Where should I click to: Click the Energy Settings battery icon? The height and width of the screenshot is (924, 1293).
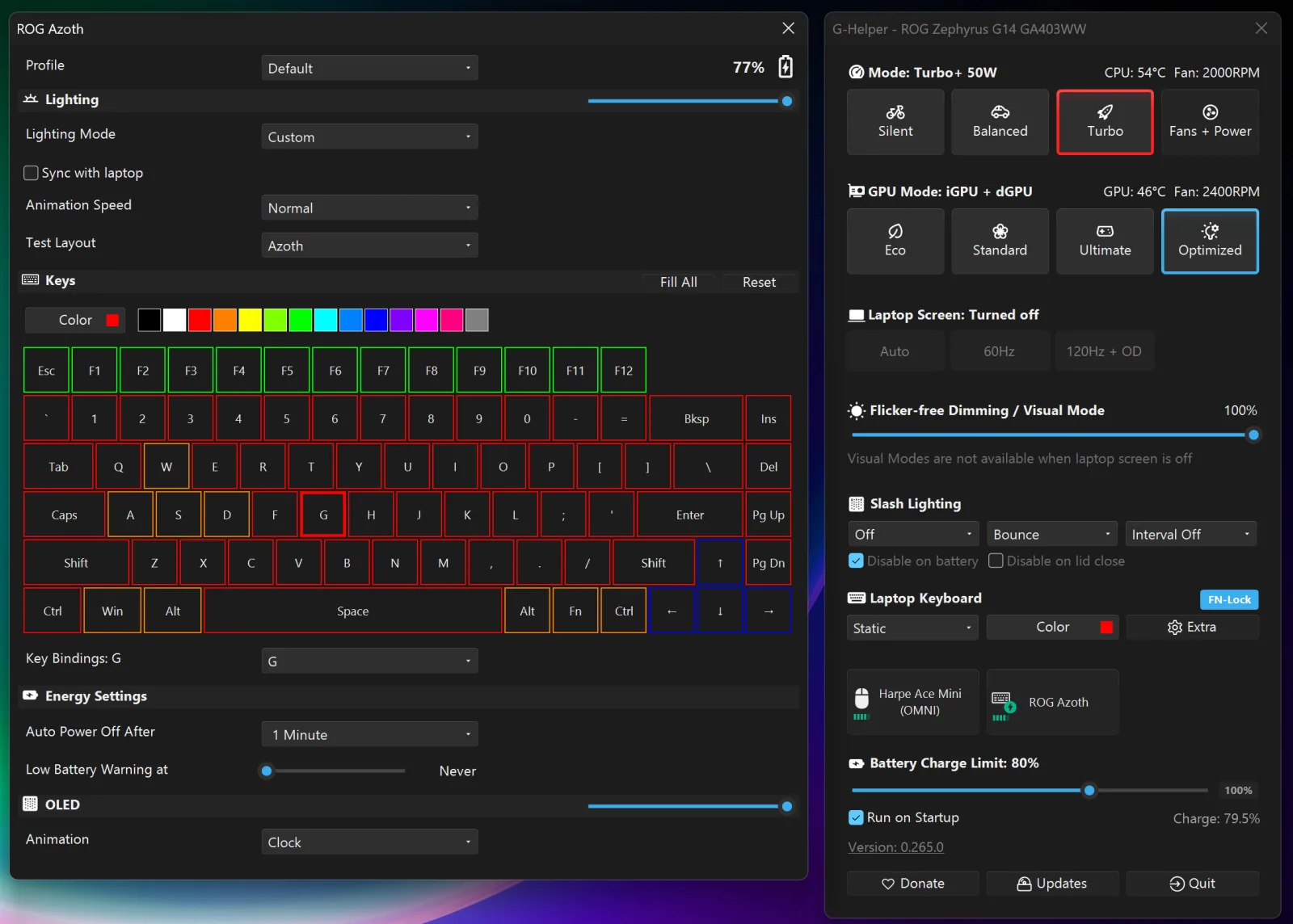click(x=31, y=695)
